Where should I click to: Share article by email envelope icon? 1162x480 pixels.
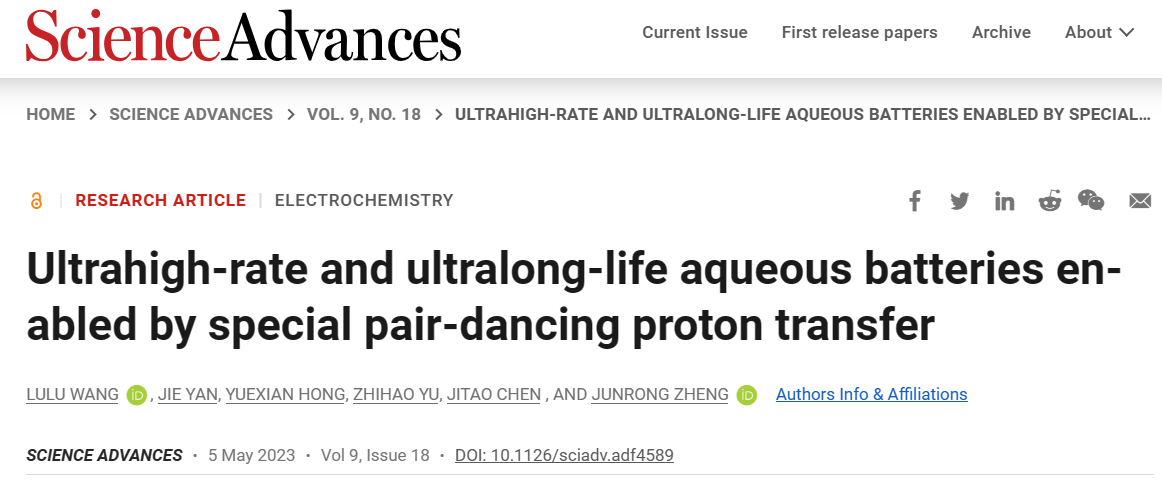[x=1140, y=201]
